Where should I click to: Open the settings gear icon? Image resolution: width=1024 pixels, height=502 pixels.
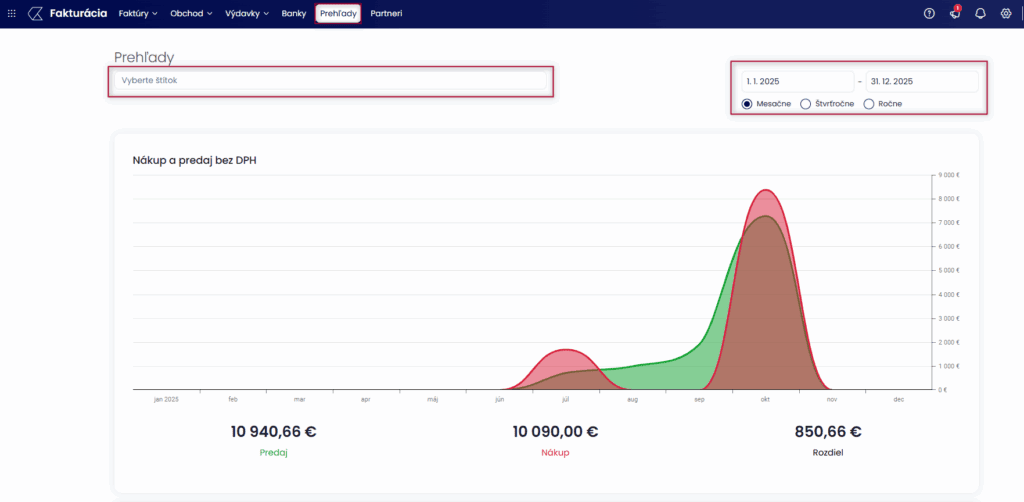(1006, 14)
